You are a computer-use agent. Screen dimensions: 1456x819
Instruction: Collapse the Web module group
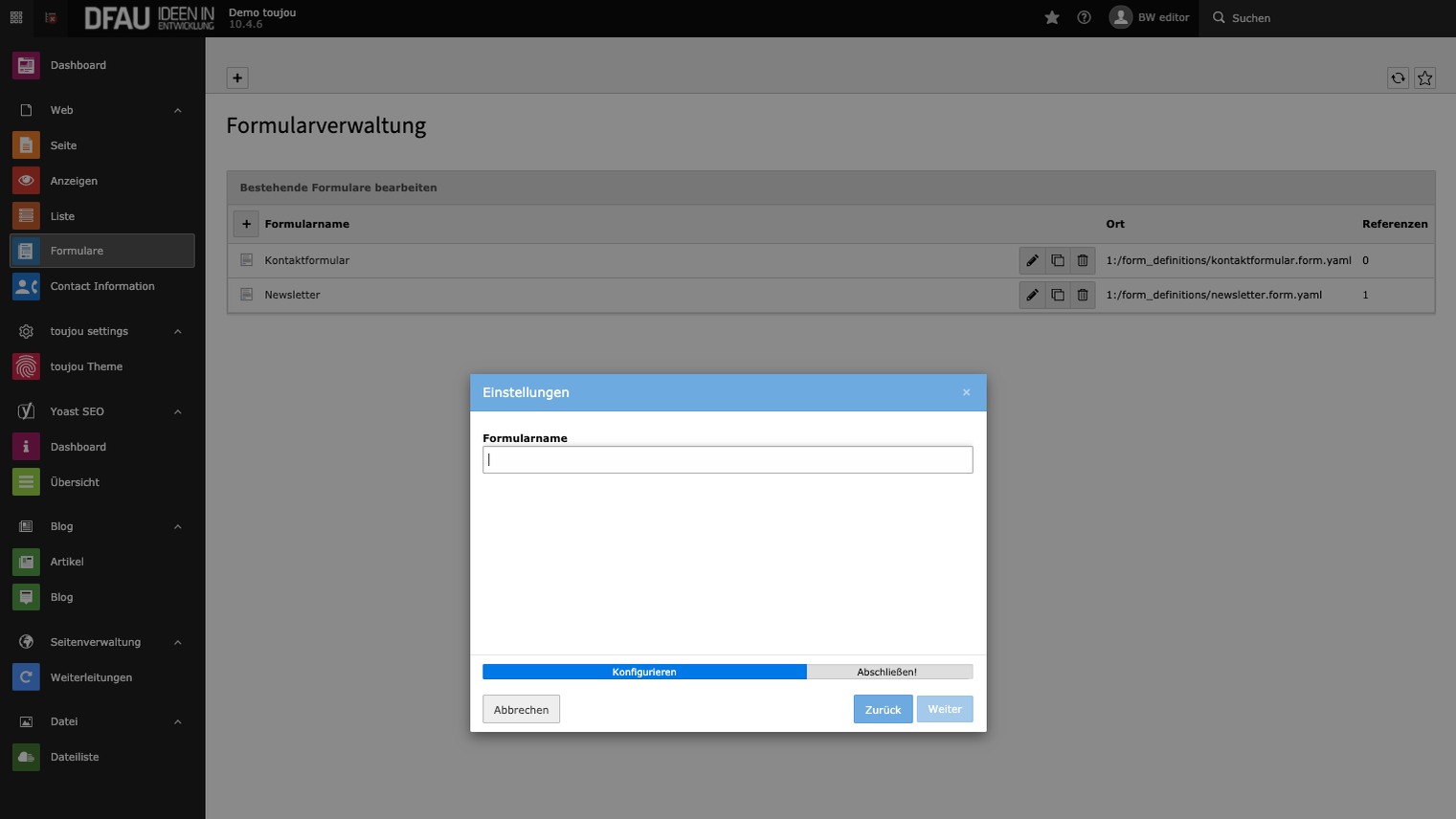(177, 110)
